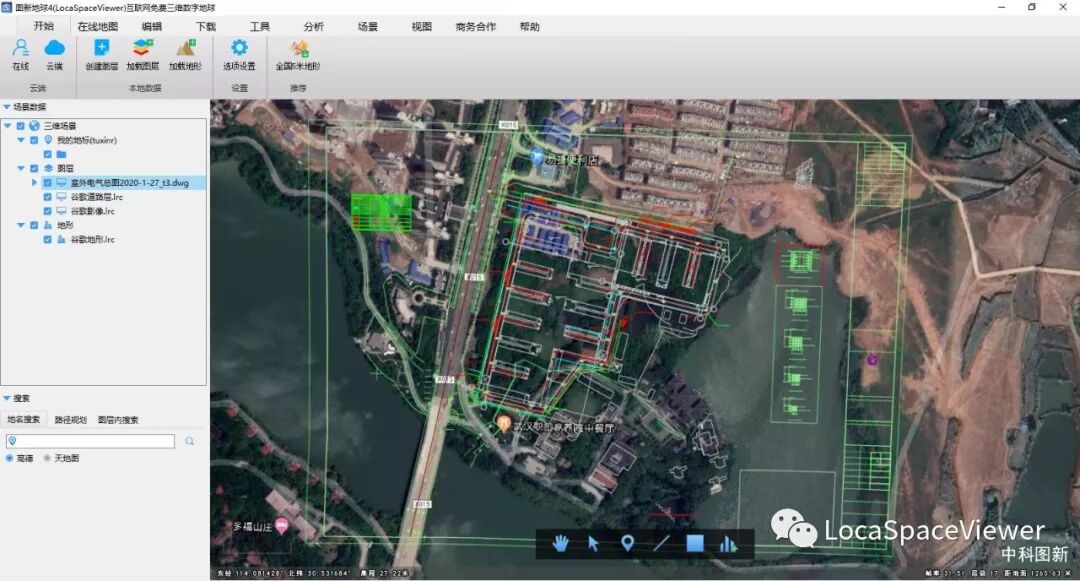Viewport: 1080px width, 581px height.
Task: Open 选项设置 options gear
Action: (239, 54)
